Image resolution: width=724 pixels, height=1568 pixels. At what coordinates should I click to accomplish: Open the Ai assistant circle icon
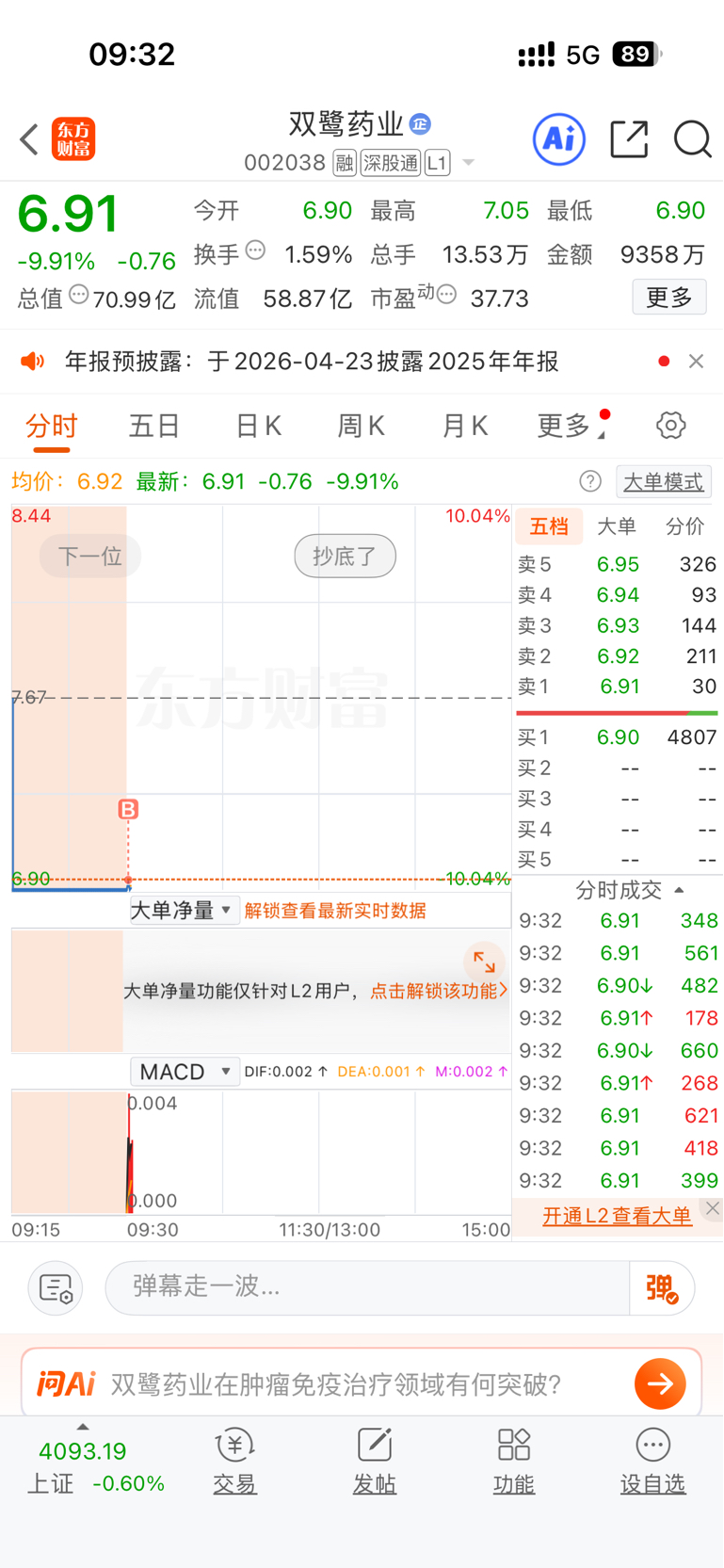(x=559, y=139)
